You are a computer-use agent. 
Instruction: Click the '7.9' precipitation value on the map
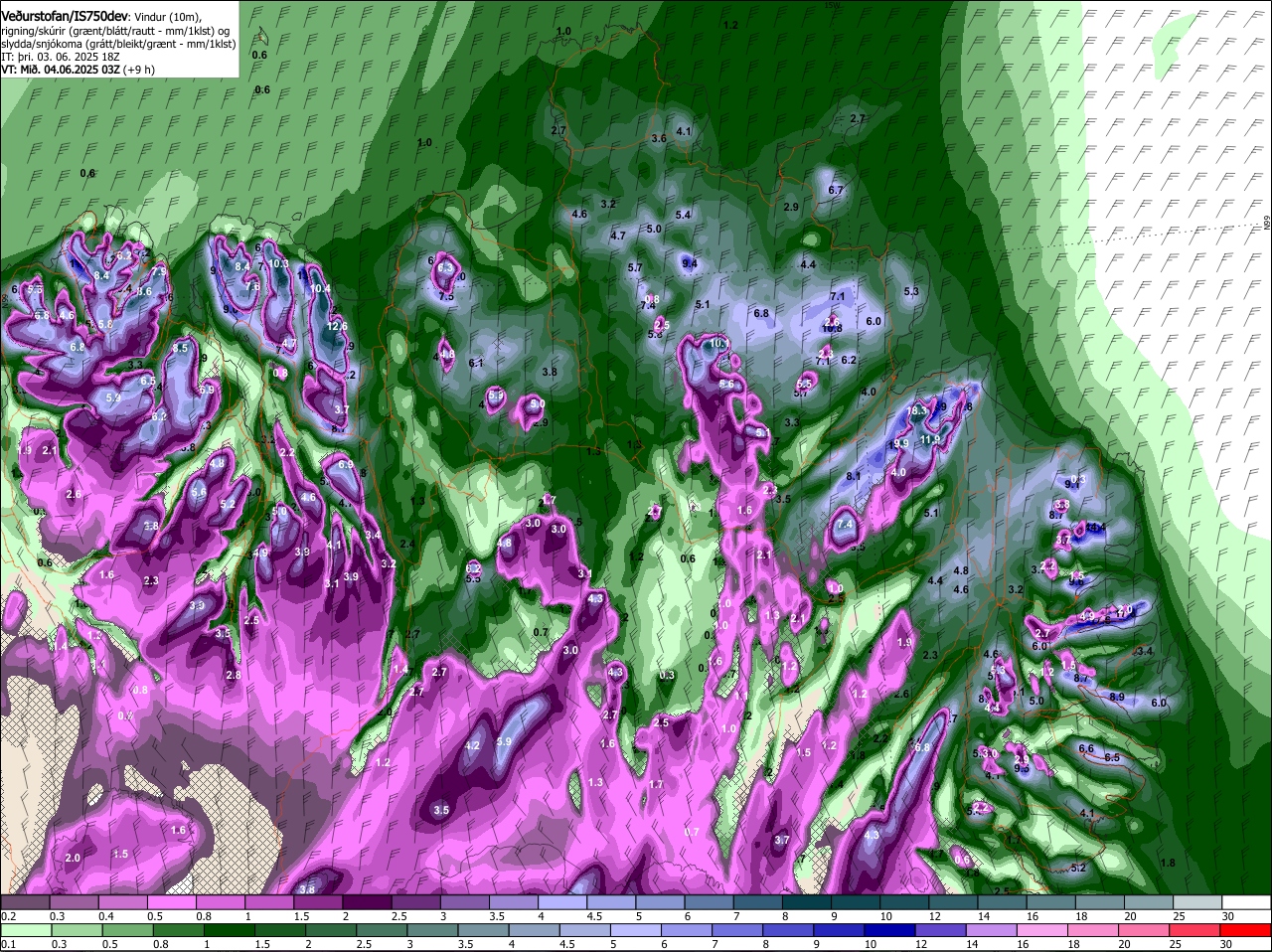(159, 271)
